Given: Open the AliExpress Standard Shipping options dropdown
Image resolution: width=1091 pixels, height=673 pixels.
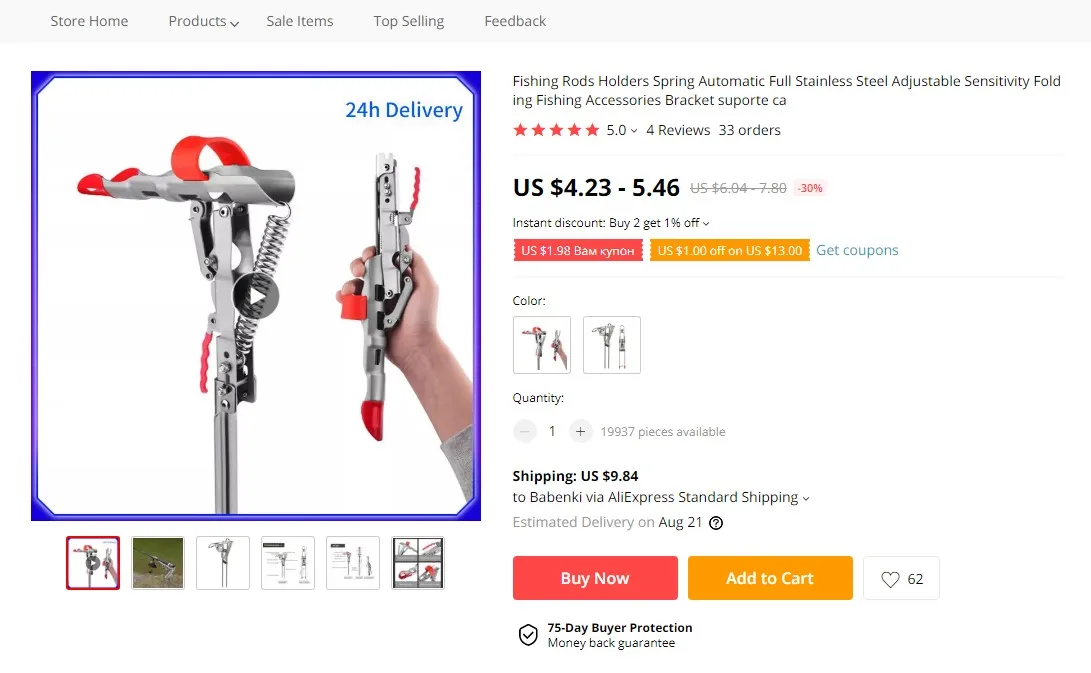Looking at the screenshot, I should 806,498.
